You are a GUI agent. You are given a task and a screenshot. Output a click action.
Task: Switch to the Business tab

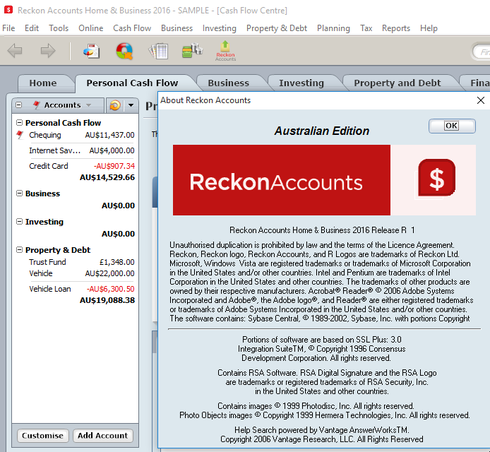229,83
